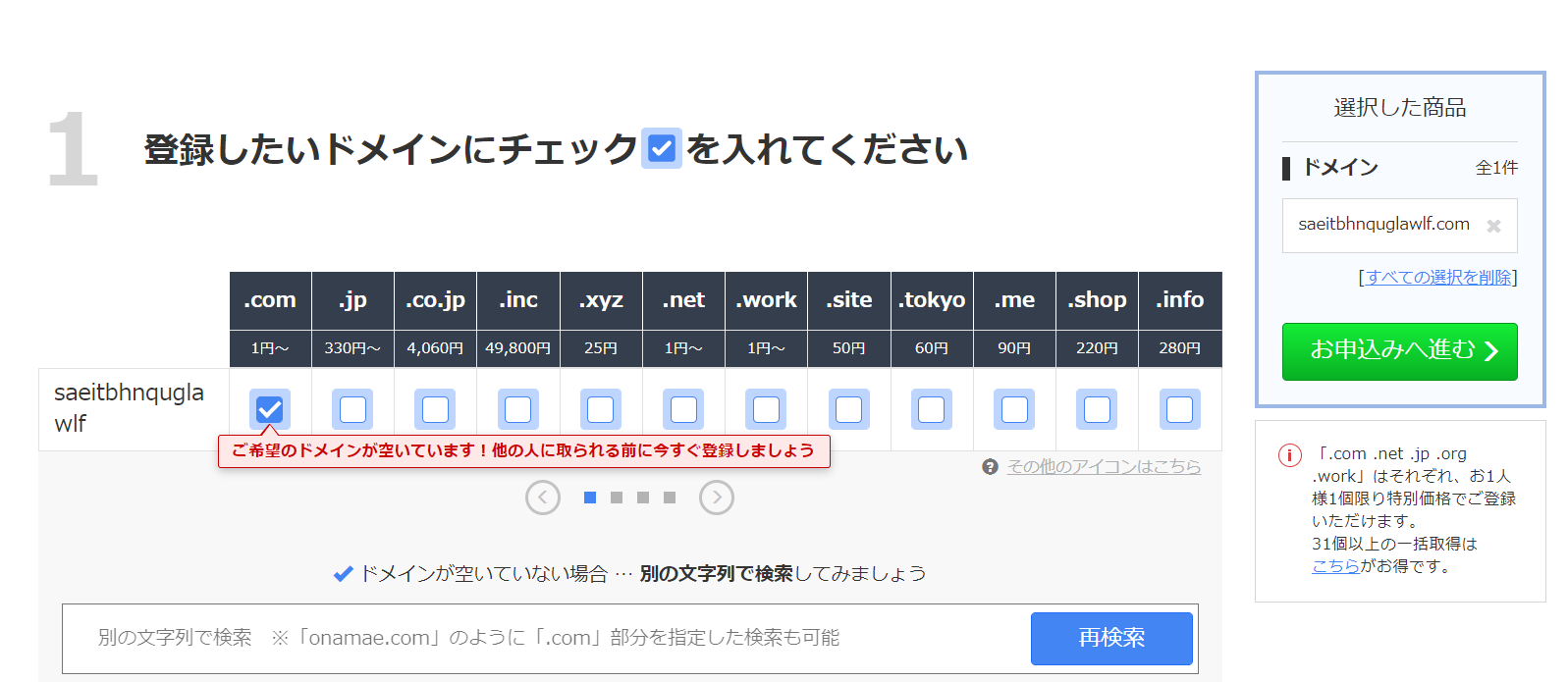Viewport: 1568px width, 682px height.
Task: Click the saeitbhnquglawlf domain name row label
Action: (129, 408)
